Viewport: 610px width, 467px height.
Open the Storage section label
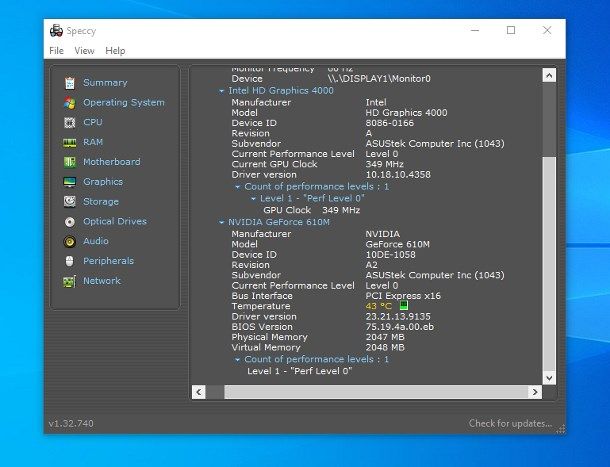coord(101,202)
